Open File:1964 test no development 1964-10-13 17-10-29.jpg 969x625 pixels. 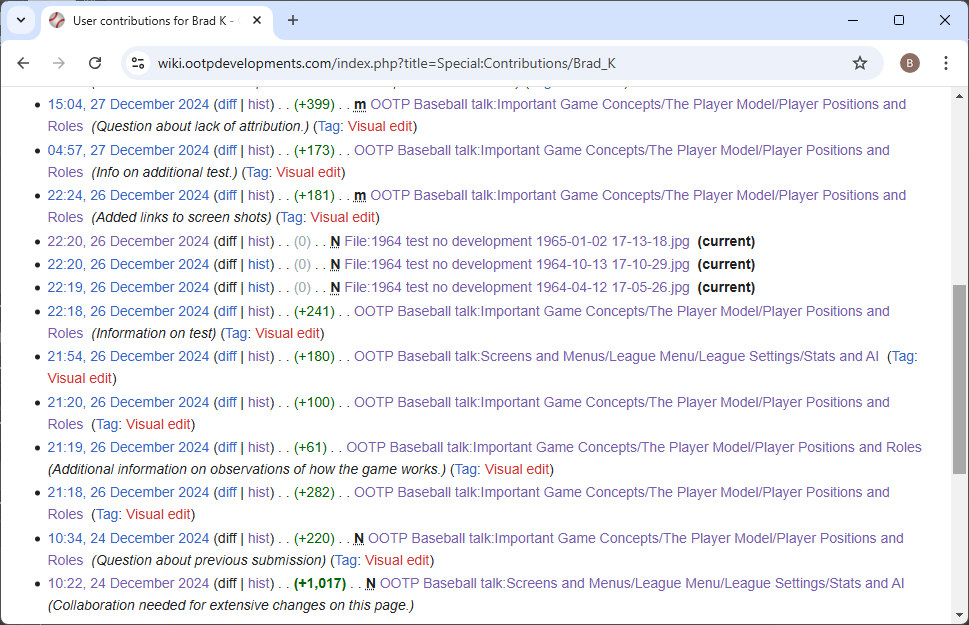[x=517, y=265]
